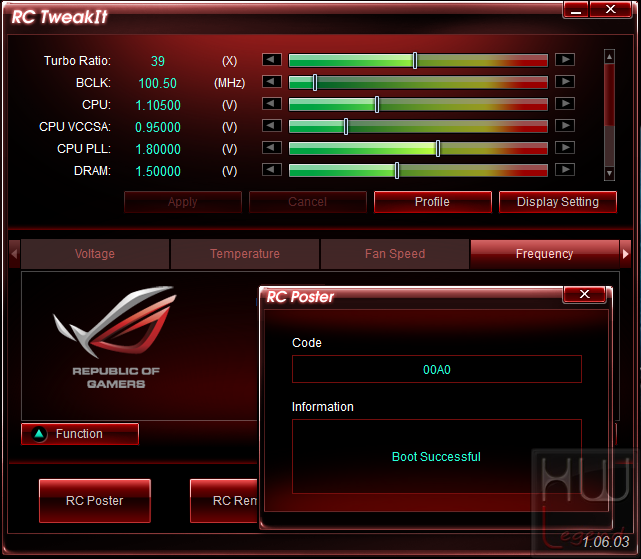Increase BCLK with right arrow
The width and height of the screenshot is (641, 559).
[x=565, y=82]
